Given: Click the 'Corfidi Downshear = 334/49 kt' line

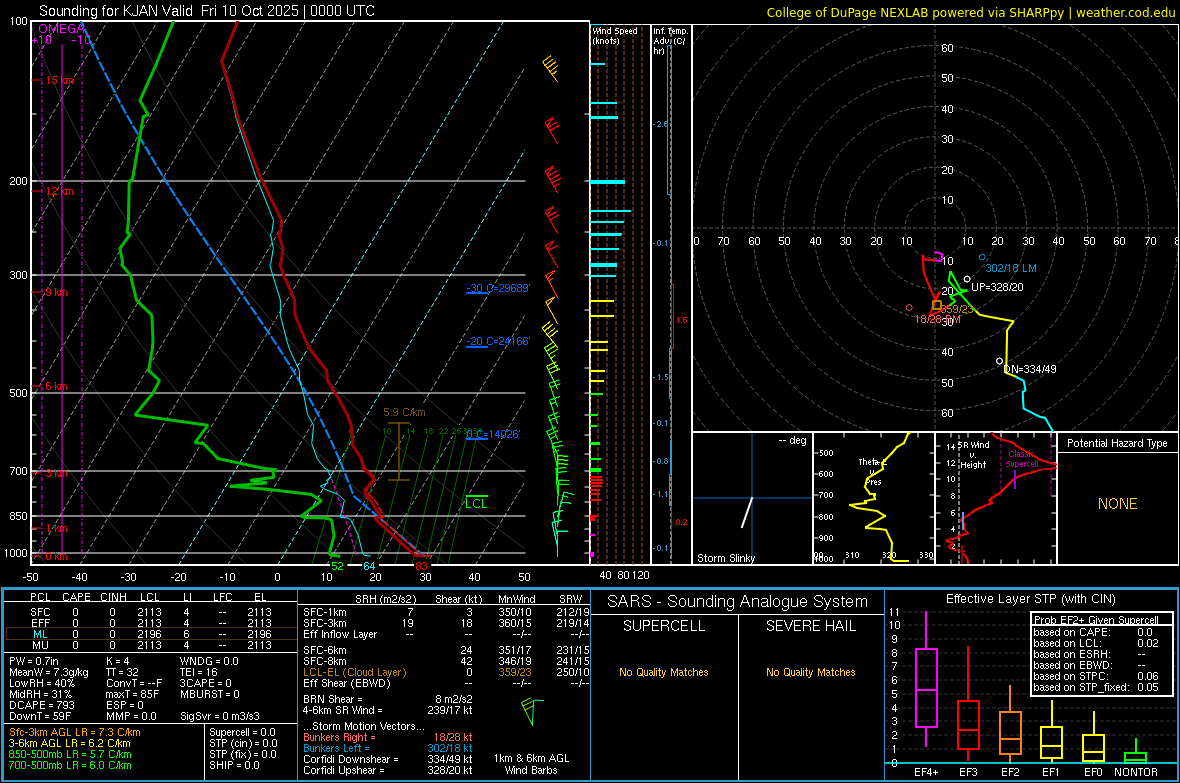Looking at the screenshot, I should tap(388, 759).
